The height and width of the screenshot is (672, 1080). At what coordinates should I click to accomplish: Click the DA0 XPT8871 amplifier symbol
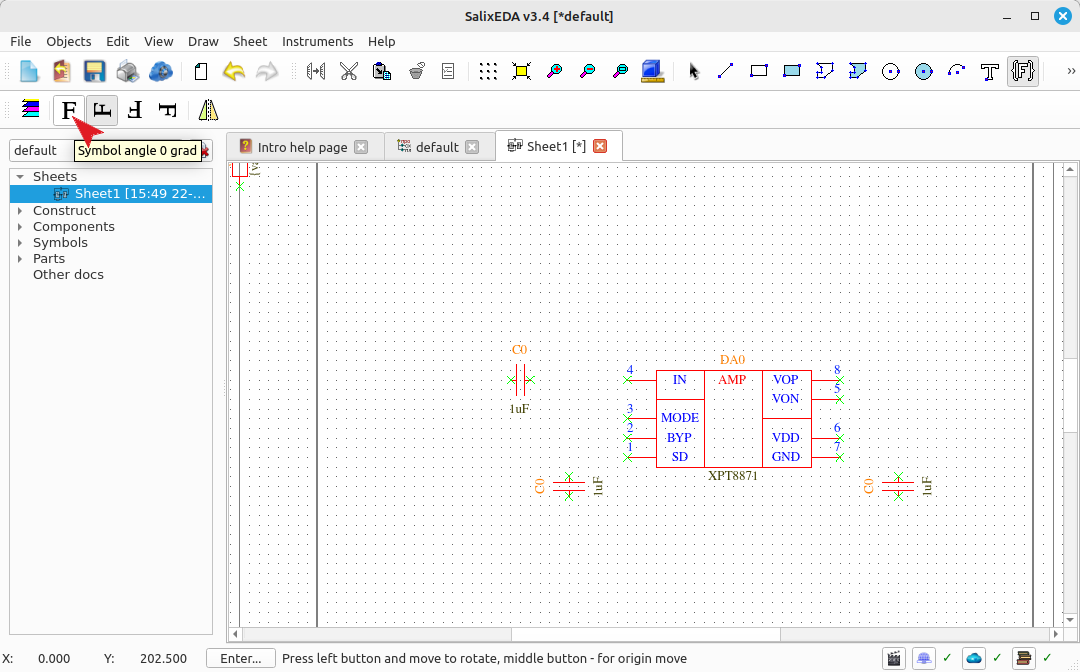(x=734, y=419)
